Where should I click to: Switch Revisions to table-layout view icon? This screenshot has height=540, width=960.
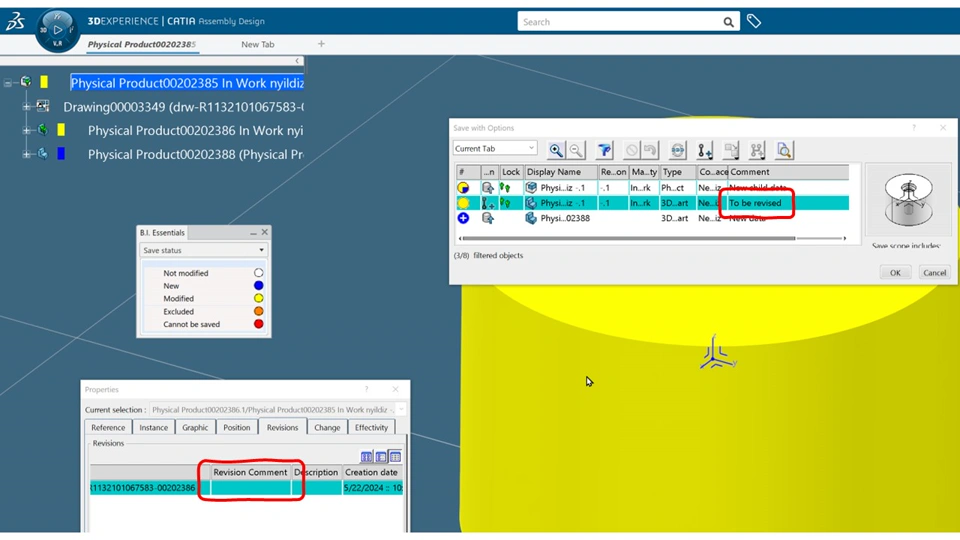point(396,457)
